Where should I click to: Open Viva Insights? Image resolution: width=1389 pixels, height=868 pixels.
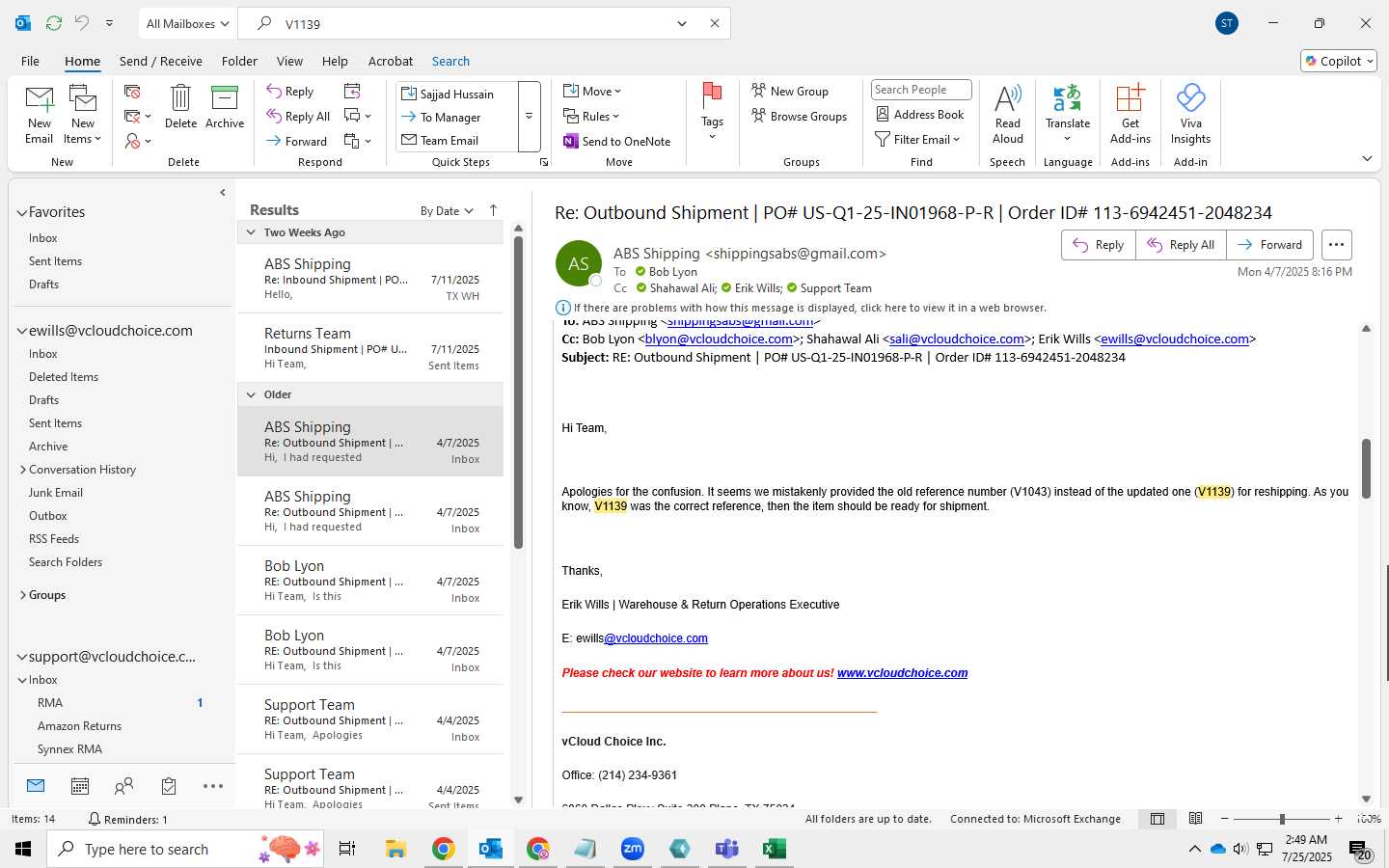point(1190,115)
